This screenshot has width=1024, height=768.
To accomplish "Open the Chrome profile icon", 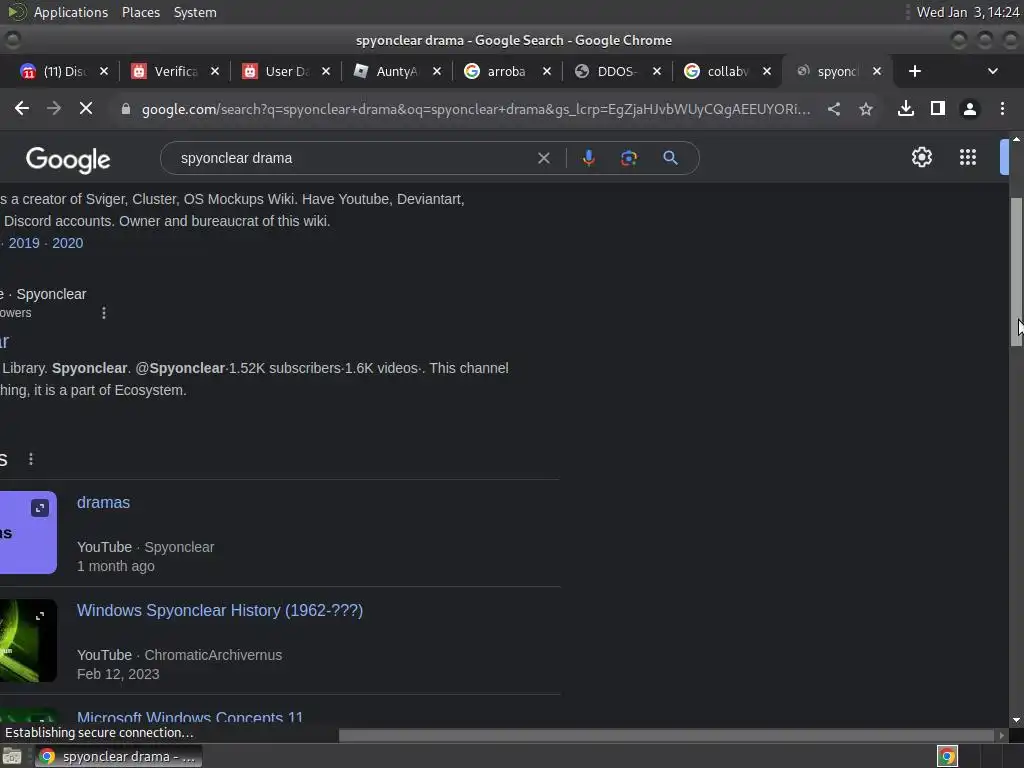I will 970,108.
